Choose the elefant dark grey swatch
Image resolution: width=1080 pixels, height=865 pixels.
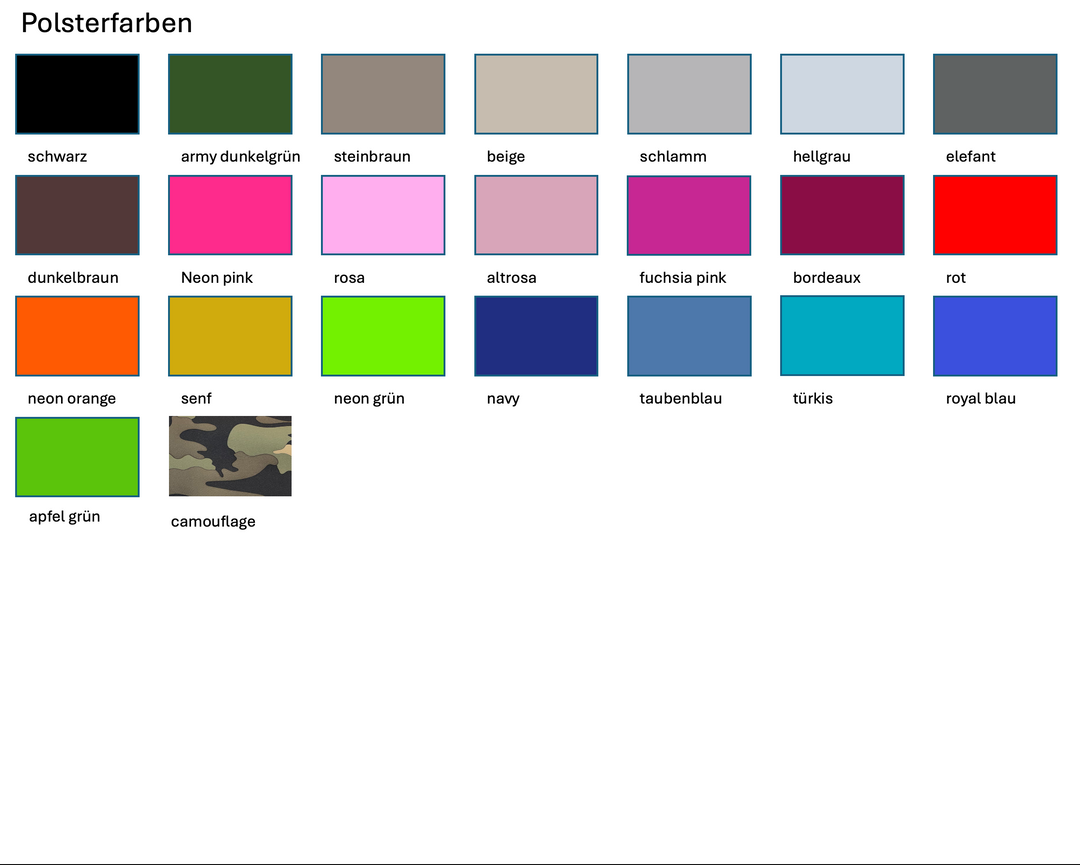995,94
